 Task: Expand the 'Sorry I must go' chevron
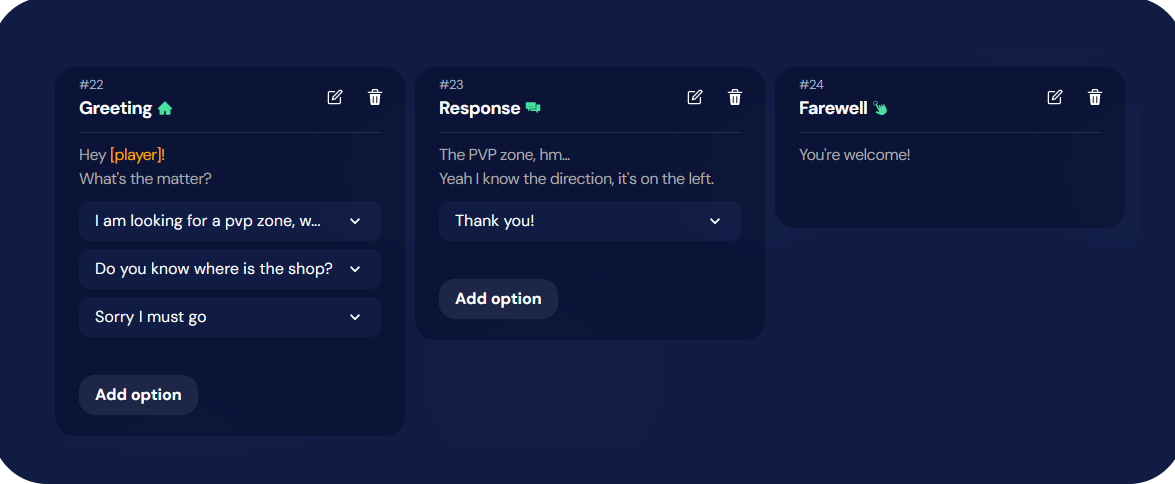click(x=355, y=317)
